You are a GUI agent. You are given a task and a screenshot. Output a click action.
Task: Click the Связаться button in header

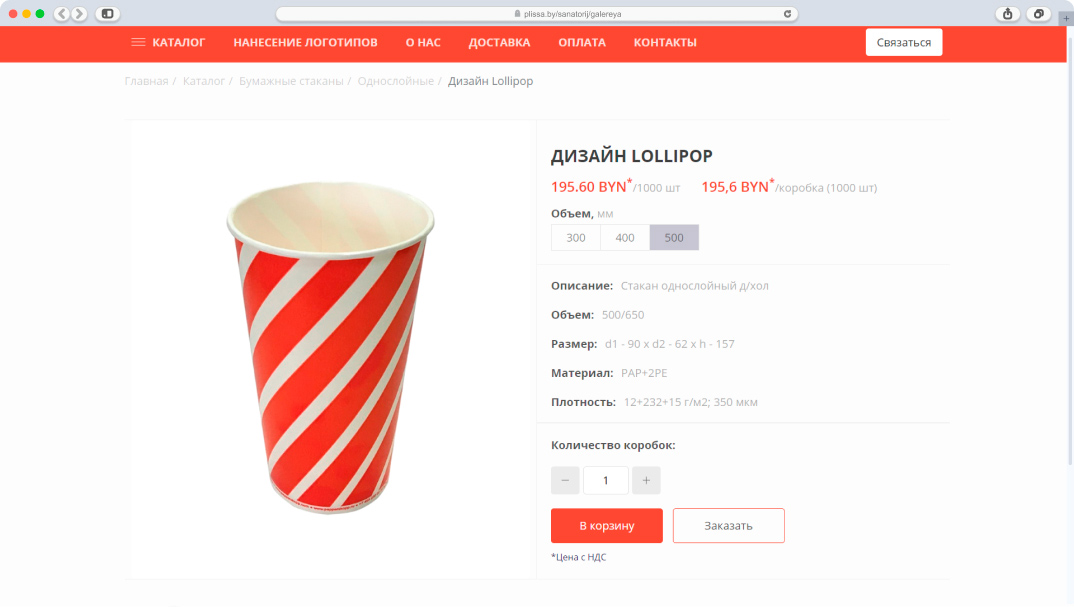904,42
